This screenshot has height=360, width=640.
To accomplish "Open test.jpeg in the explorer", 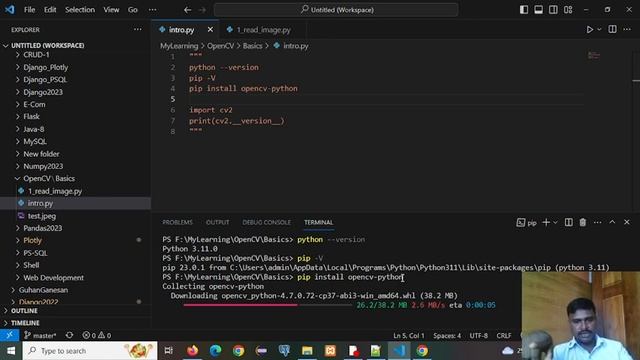I will (x=75, y=216).
